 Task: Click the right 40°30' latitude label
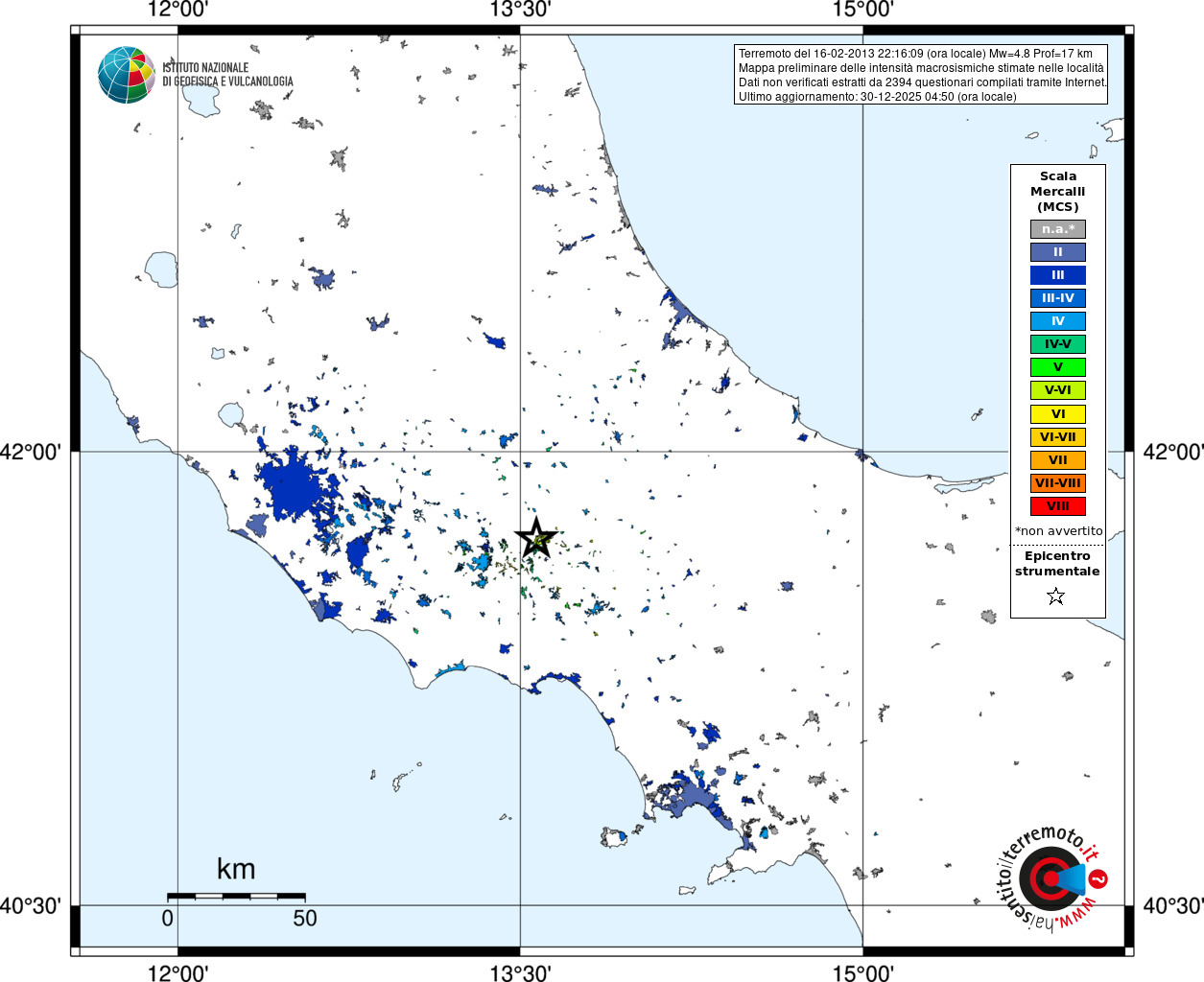click(1172, 905)
